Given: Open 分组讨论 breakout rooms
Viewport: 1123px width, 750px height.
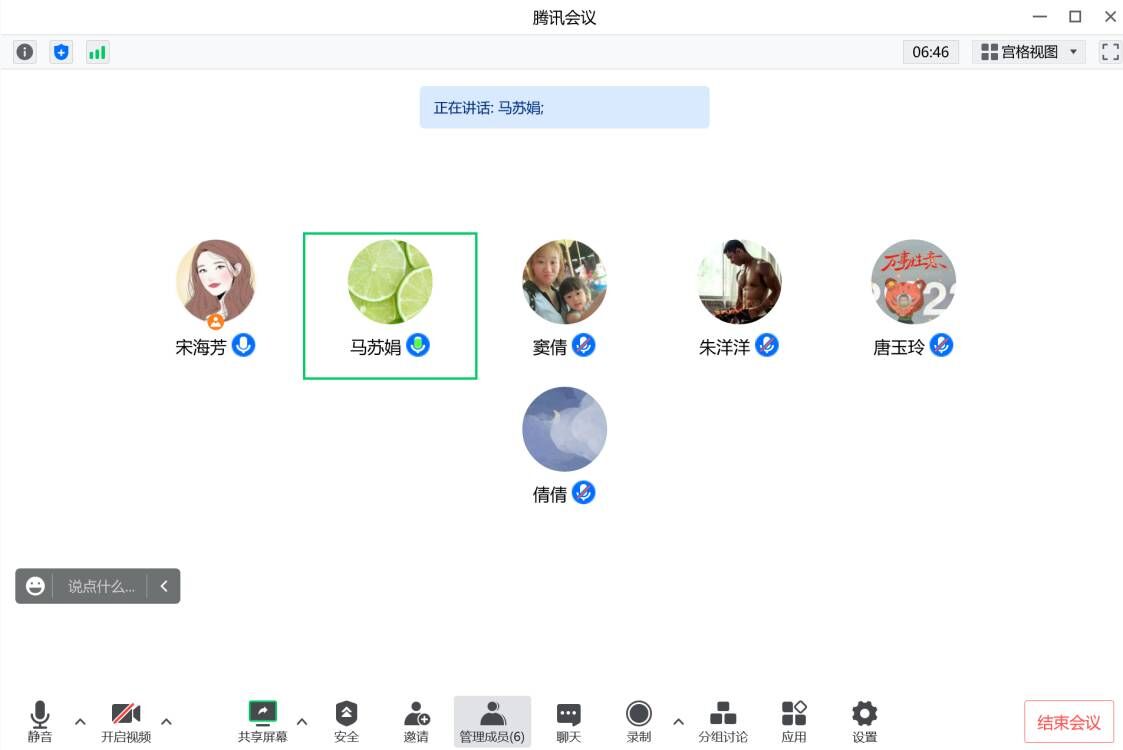Looking at the screenshot, I should (x=722, y=721).
